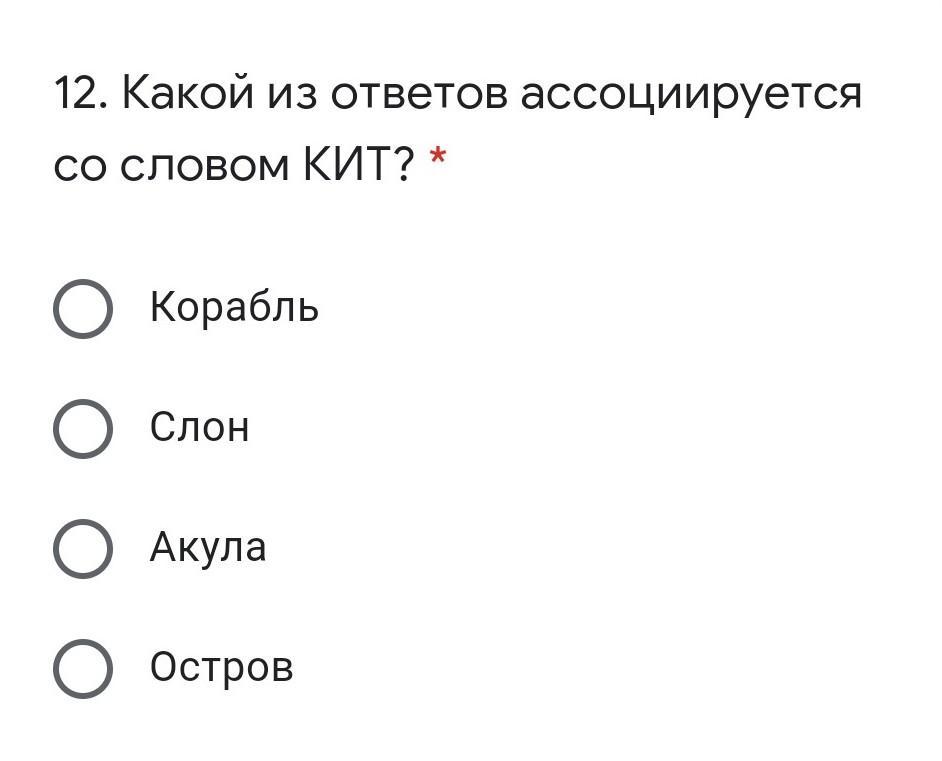Click the Слон answer label text

tap(199, 427)
